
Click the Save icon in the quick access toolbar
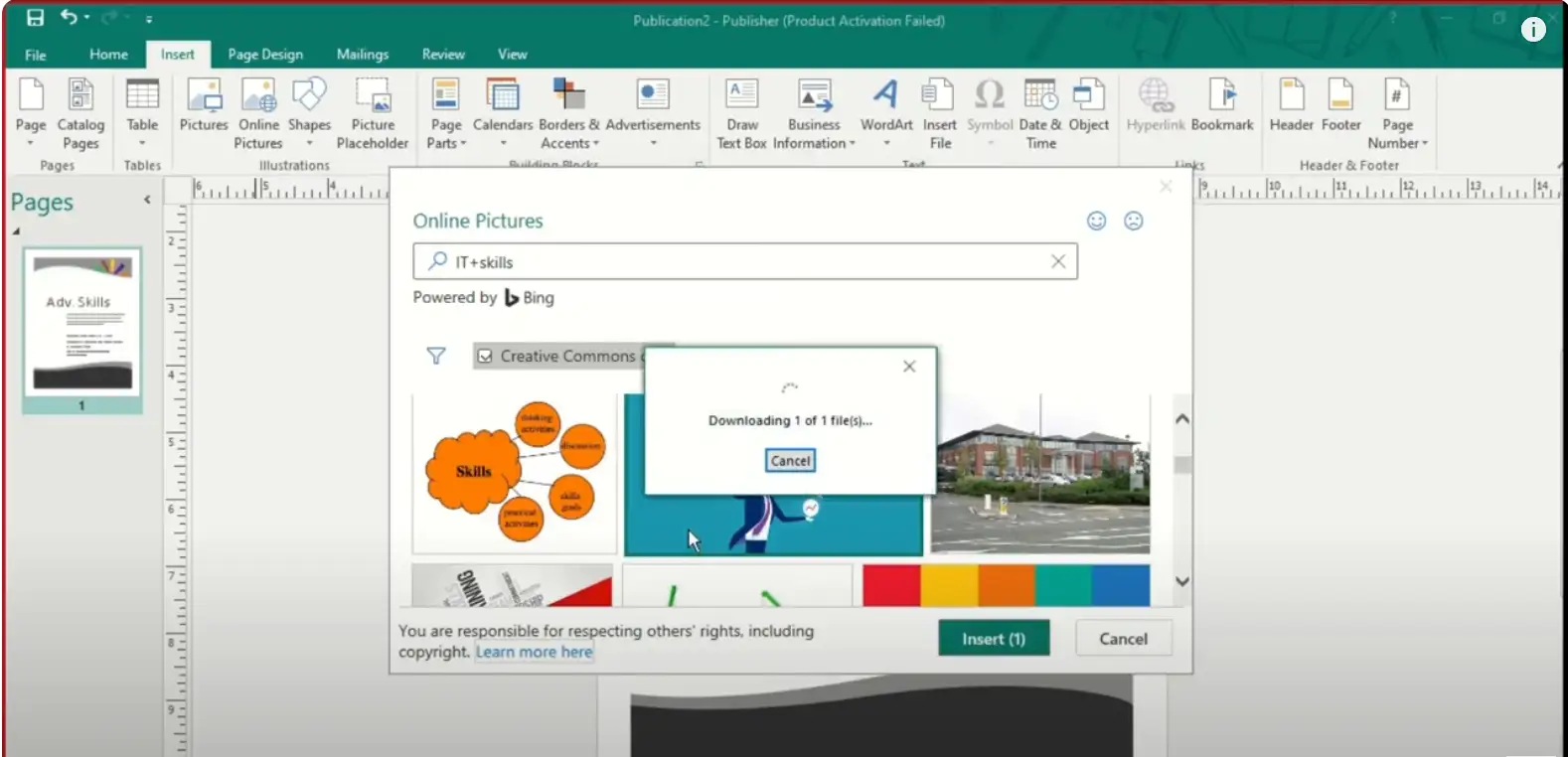click(x=35, y=18)
